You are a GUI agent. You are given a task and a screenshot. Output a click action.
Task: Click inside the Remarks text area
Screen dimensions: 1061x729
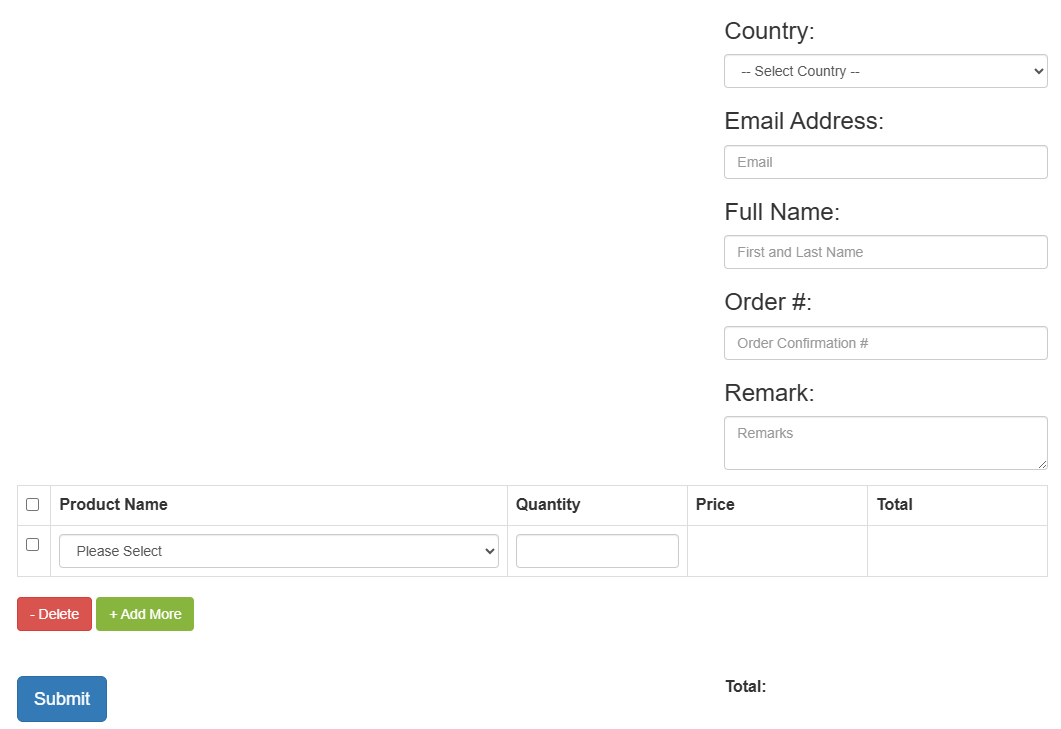(886, 443)
